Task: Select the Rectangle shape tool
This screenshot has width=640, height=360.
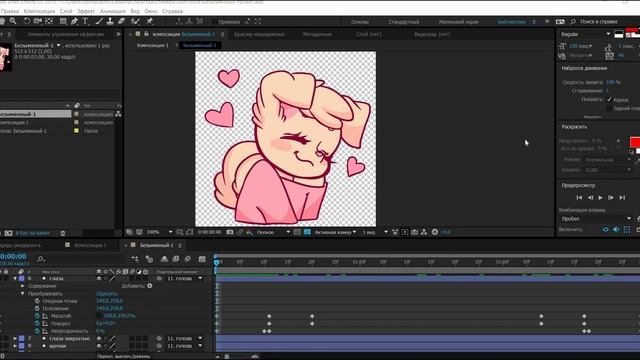Action: [x=63, y=21]
